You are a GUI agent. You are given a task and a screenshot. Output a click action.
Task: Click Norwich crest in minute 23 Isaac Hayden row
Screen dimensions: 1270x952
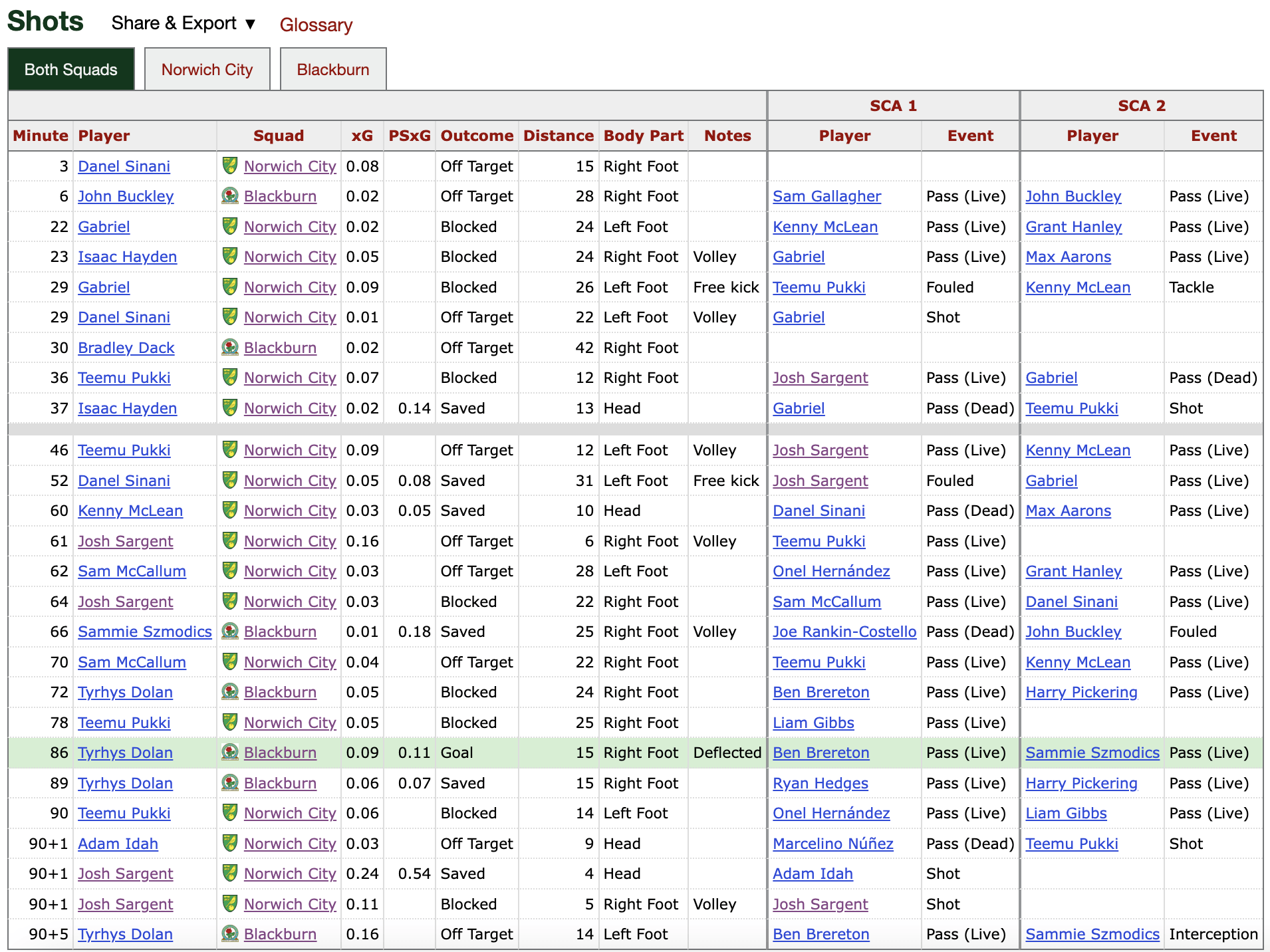(x=230, y=257)
